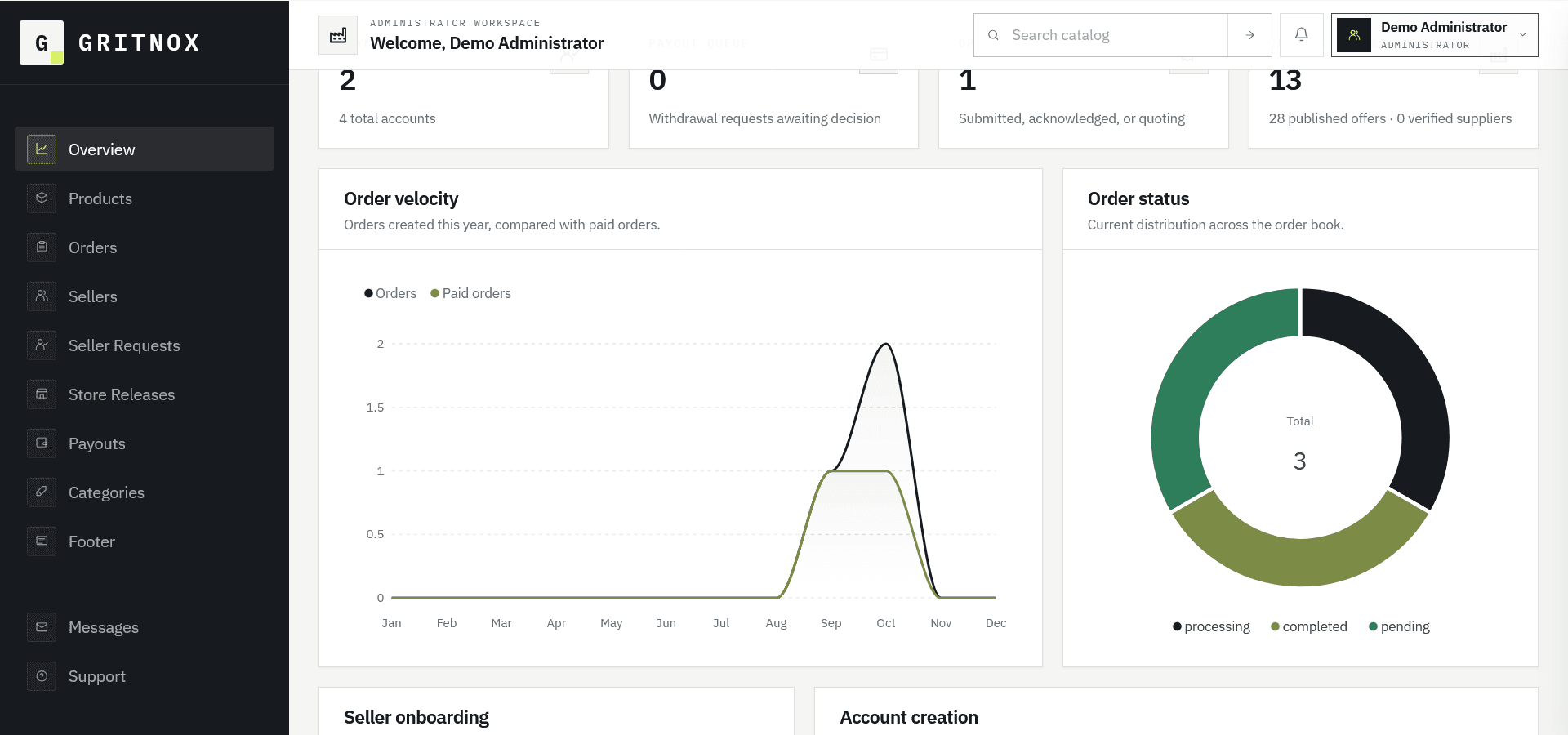Go to the Orders page

(145, 247)
